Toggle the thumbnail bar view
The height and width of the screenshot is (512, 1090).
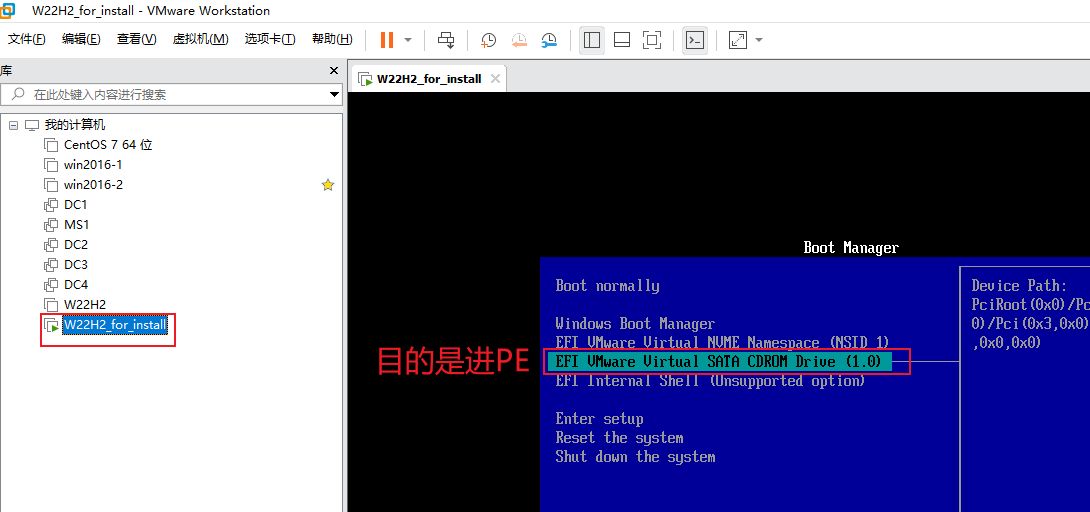coord(621,40)
